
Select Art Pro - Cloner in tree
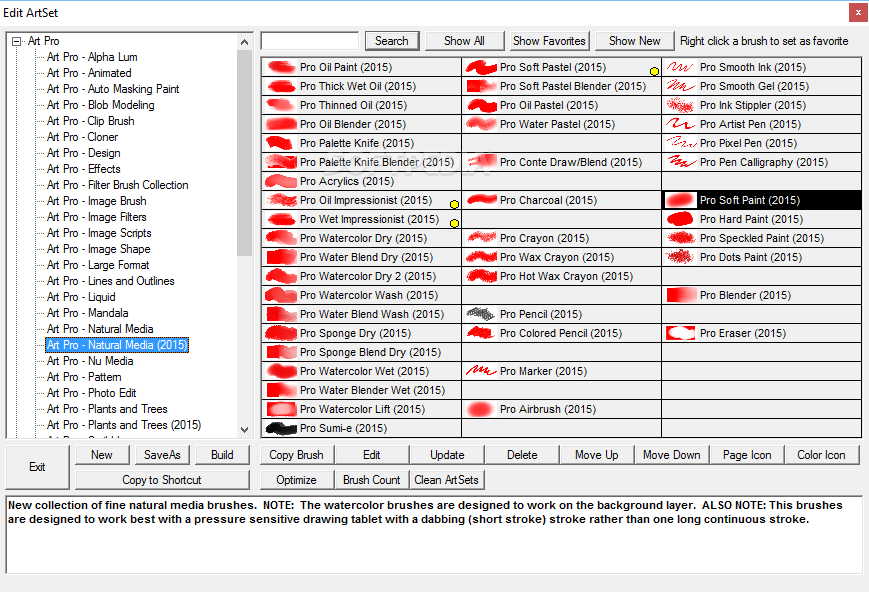coord(83,137)
